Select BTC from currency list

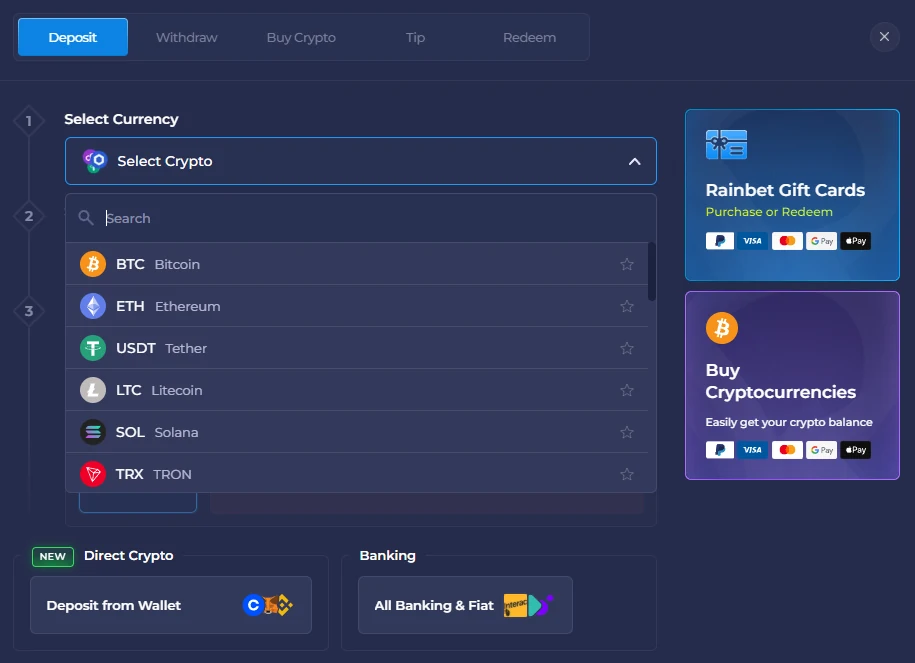(x=357, y=264)
